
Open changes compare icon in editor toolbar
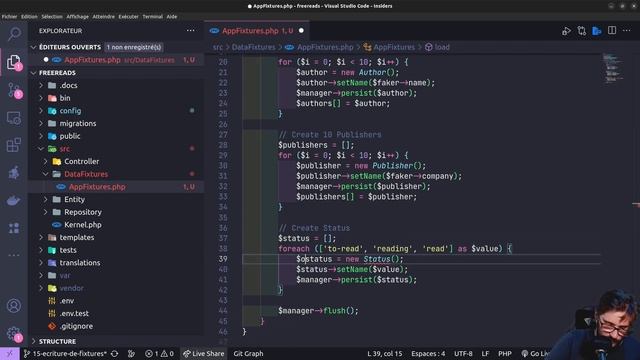pyautogui.click(x=582, y=31)
